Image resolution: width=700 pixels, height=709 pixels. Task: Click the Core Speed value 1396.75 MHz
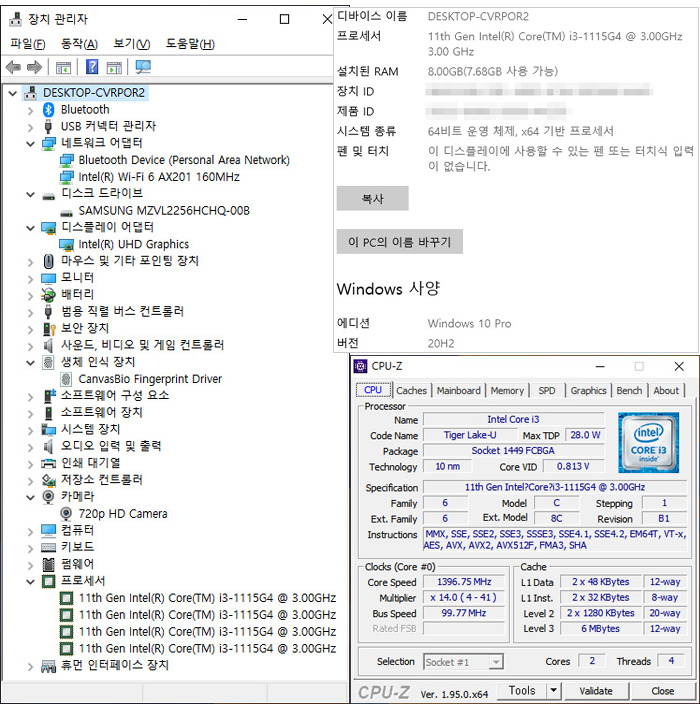pos(464,582)
